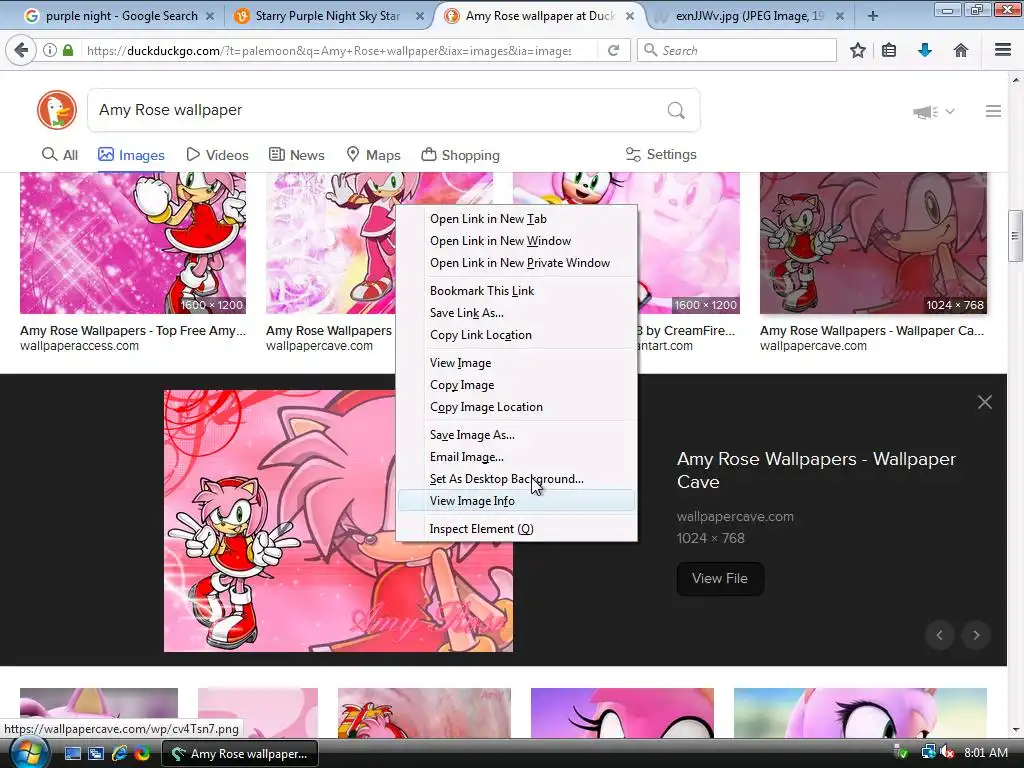Activate Amy Rose wallpaper taskbar button
Viewport: 1024px width, 768px height.
pyautogui.click(x=239, y=754)
